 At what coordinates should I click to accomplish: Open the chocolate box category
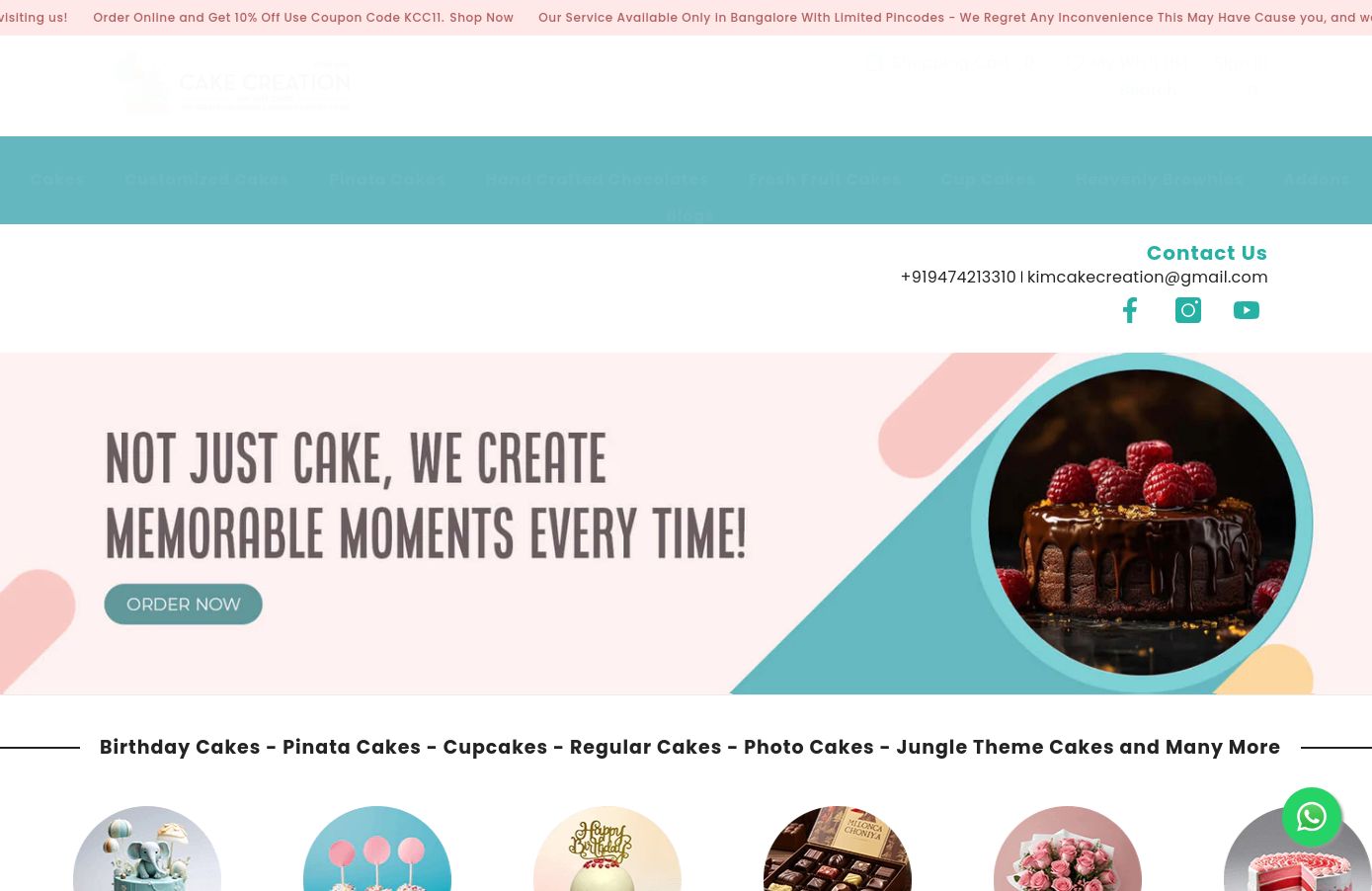tap(838, 849)
